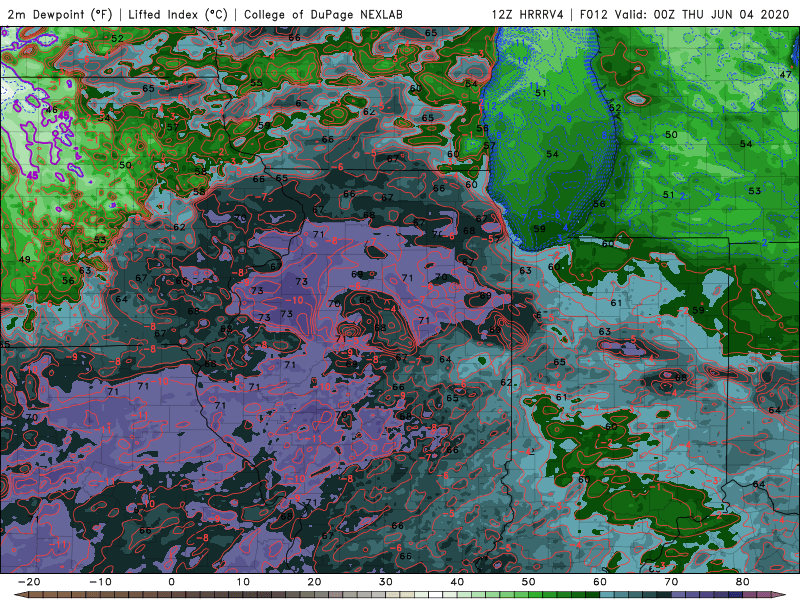The image size is (800, 600).
Task: Click the '80' colorbar tick label
Action: [x=743, y=582]
